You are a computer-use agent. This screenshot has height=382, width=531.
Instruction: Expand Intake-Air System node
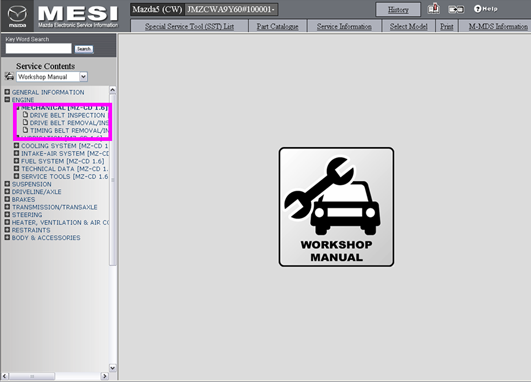[16, 153]
